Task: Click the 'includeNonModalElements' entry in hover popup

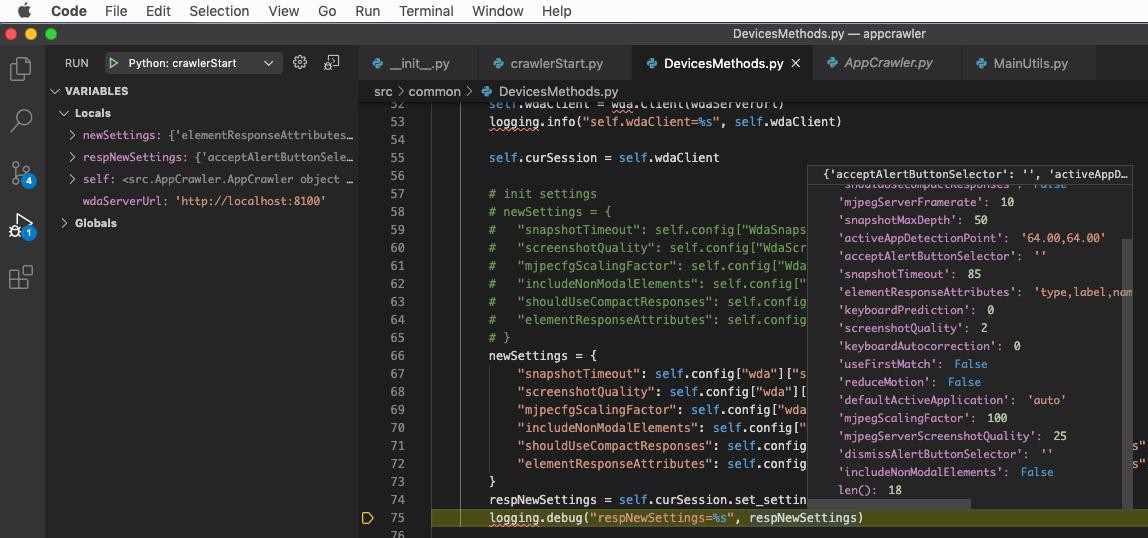Action: [x=945, y=472]
